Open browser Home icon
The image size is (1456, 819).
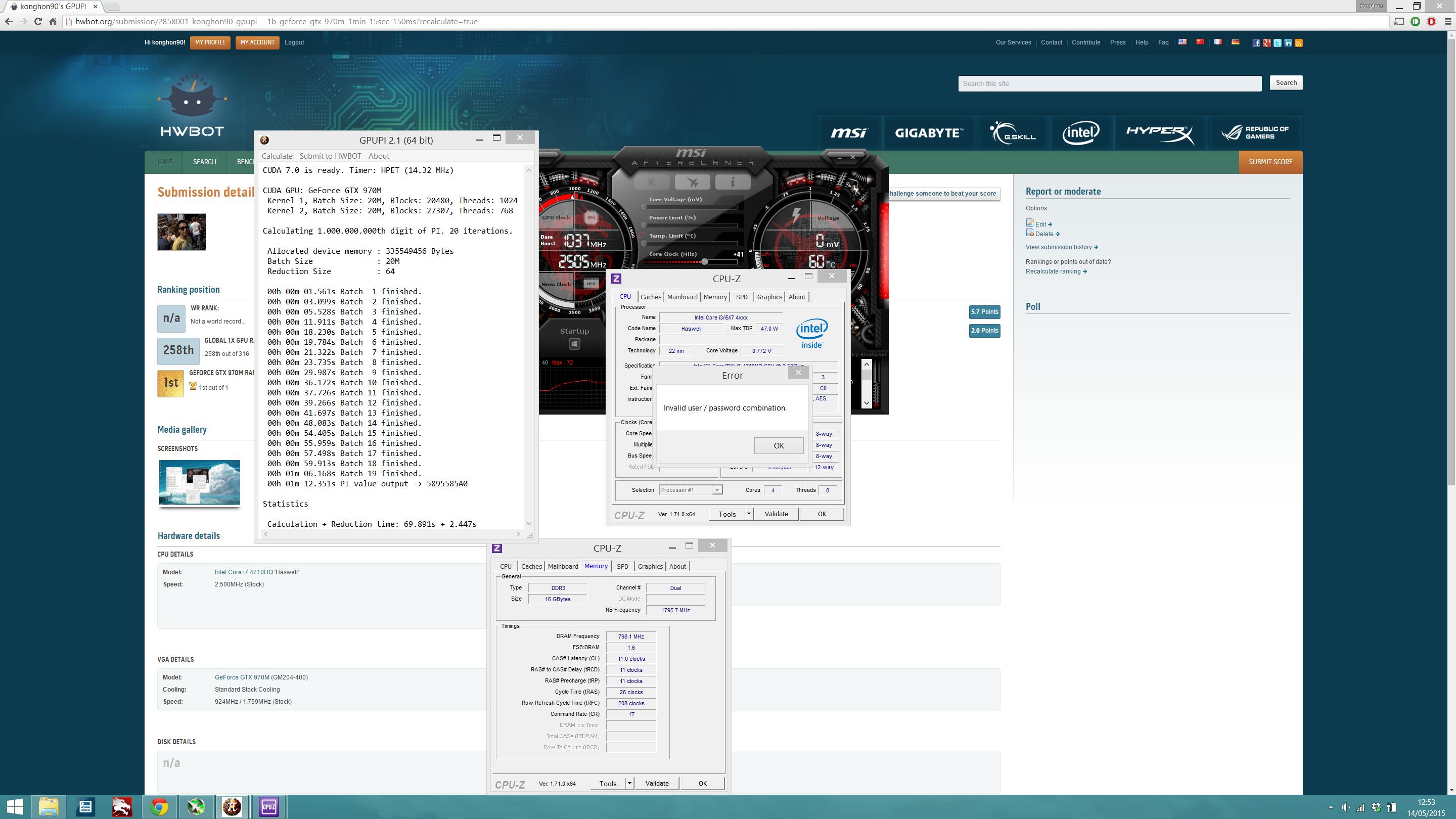(53, 21)
